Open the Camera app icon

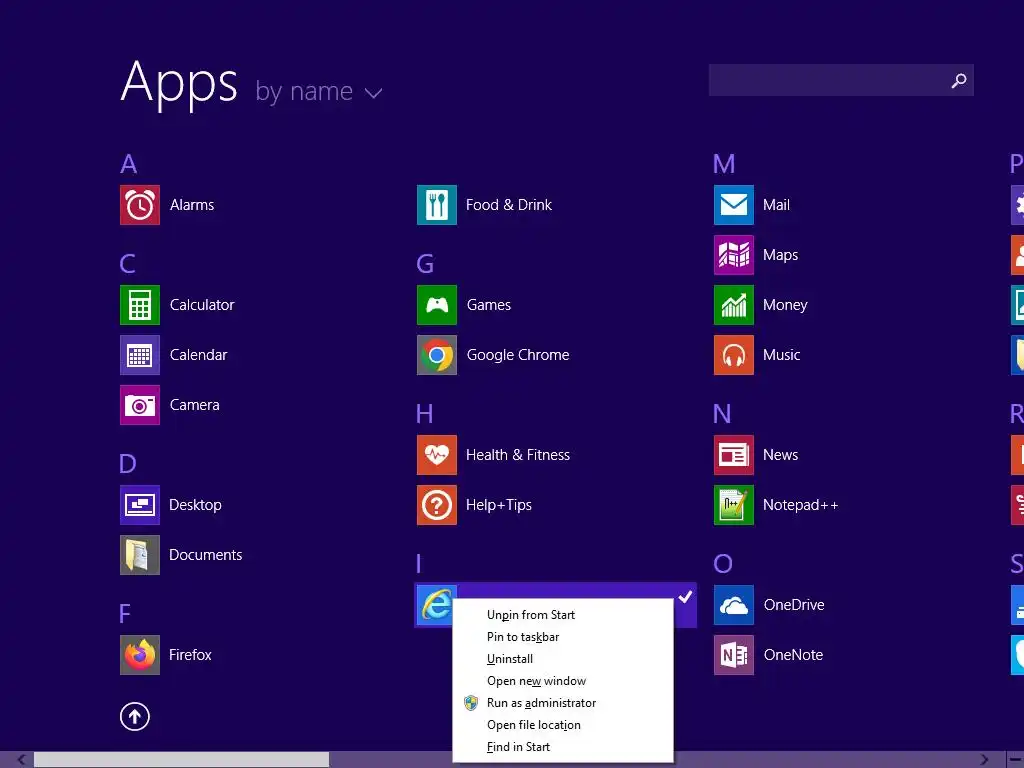click(140, 405)
